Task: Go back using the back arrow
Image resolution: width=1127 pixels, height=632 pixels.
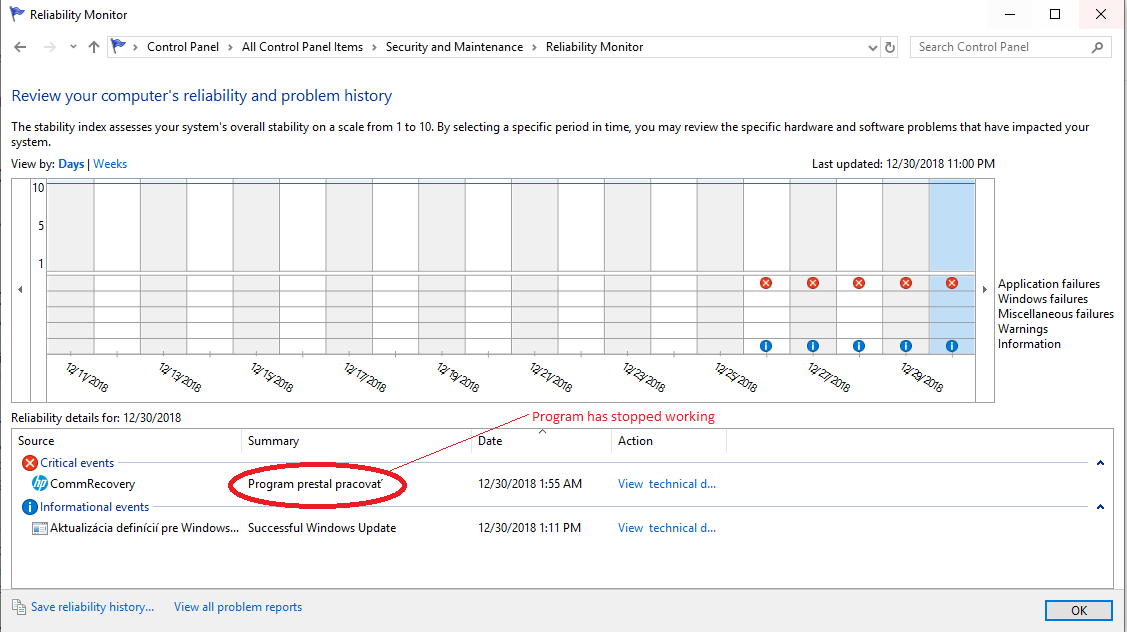Action: tap(21, 47)
